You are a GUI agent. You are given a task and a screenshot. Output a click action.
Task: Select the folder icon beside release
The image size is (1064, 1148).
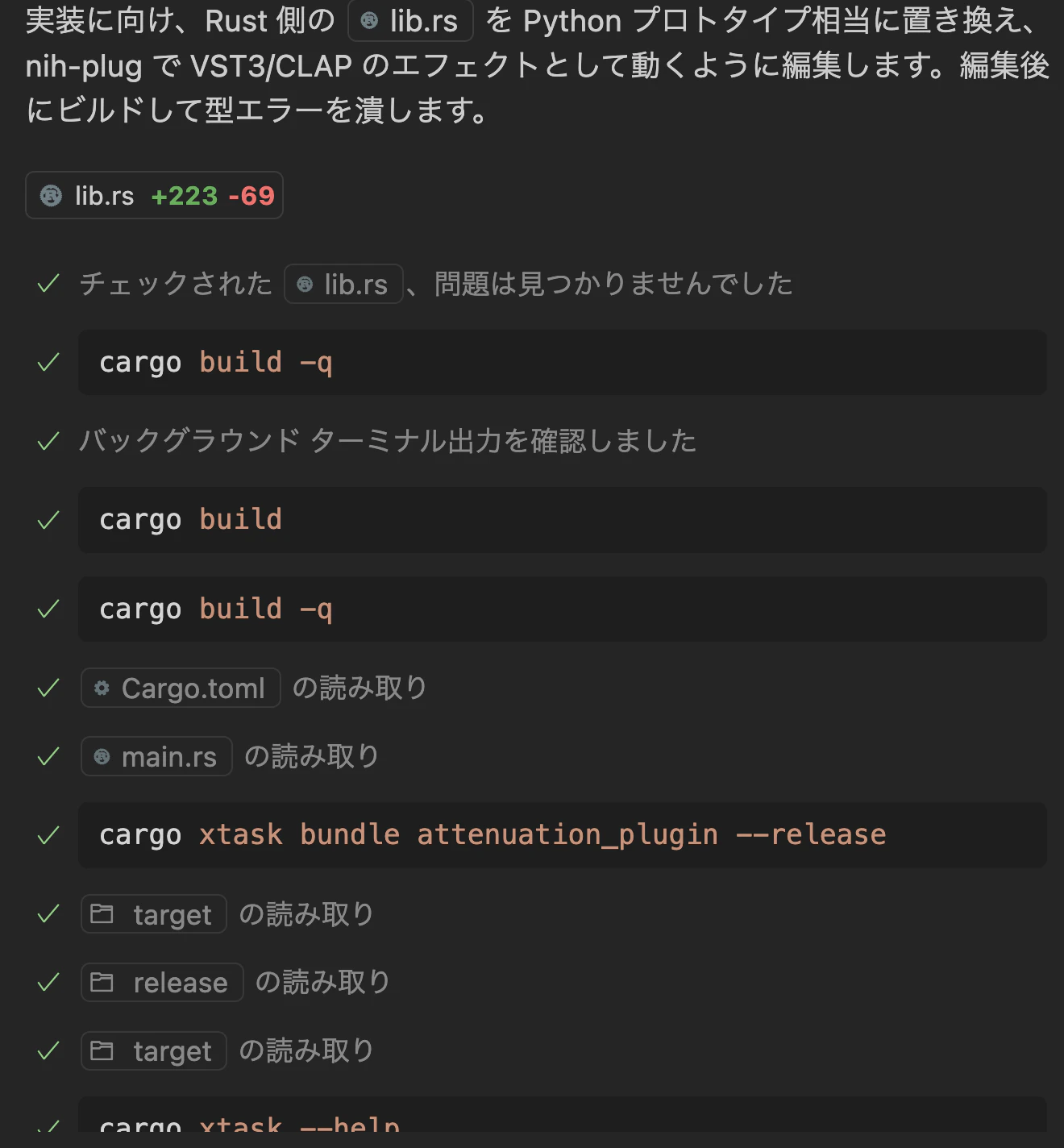coord(103,982)
